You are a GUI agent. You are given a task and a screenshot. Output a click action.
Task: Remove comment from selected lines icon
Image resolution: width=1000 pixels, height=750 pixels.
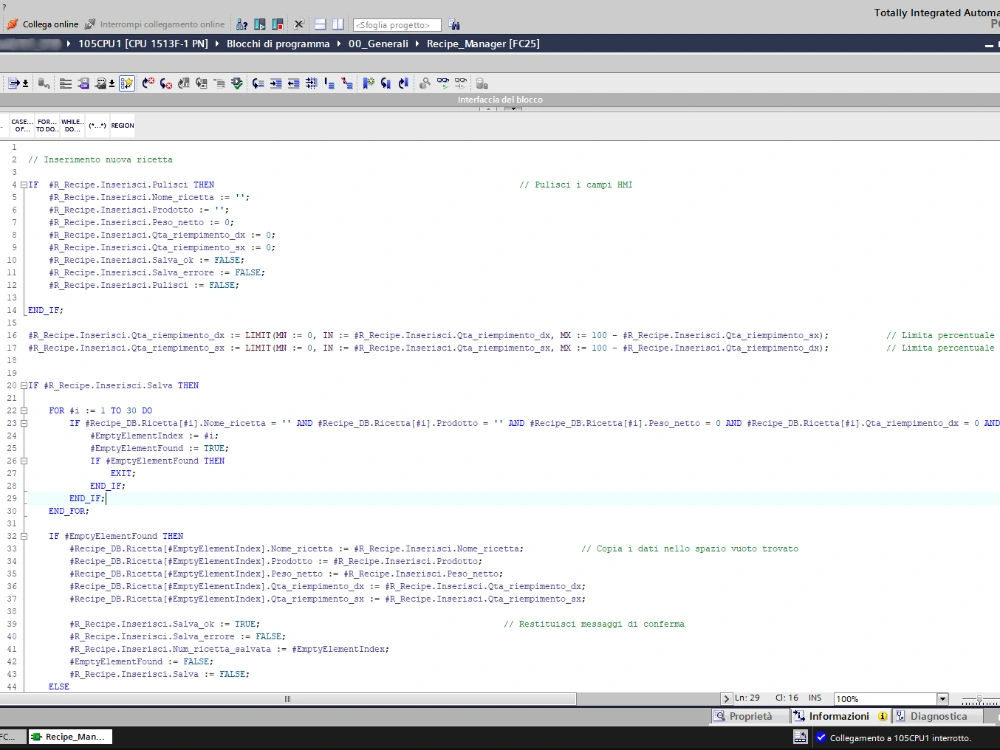[x=347, y=83]
